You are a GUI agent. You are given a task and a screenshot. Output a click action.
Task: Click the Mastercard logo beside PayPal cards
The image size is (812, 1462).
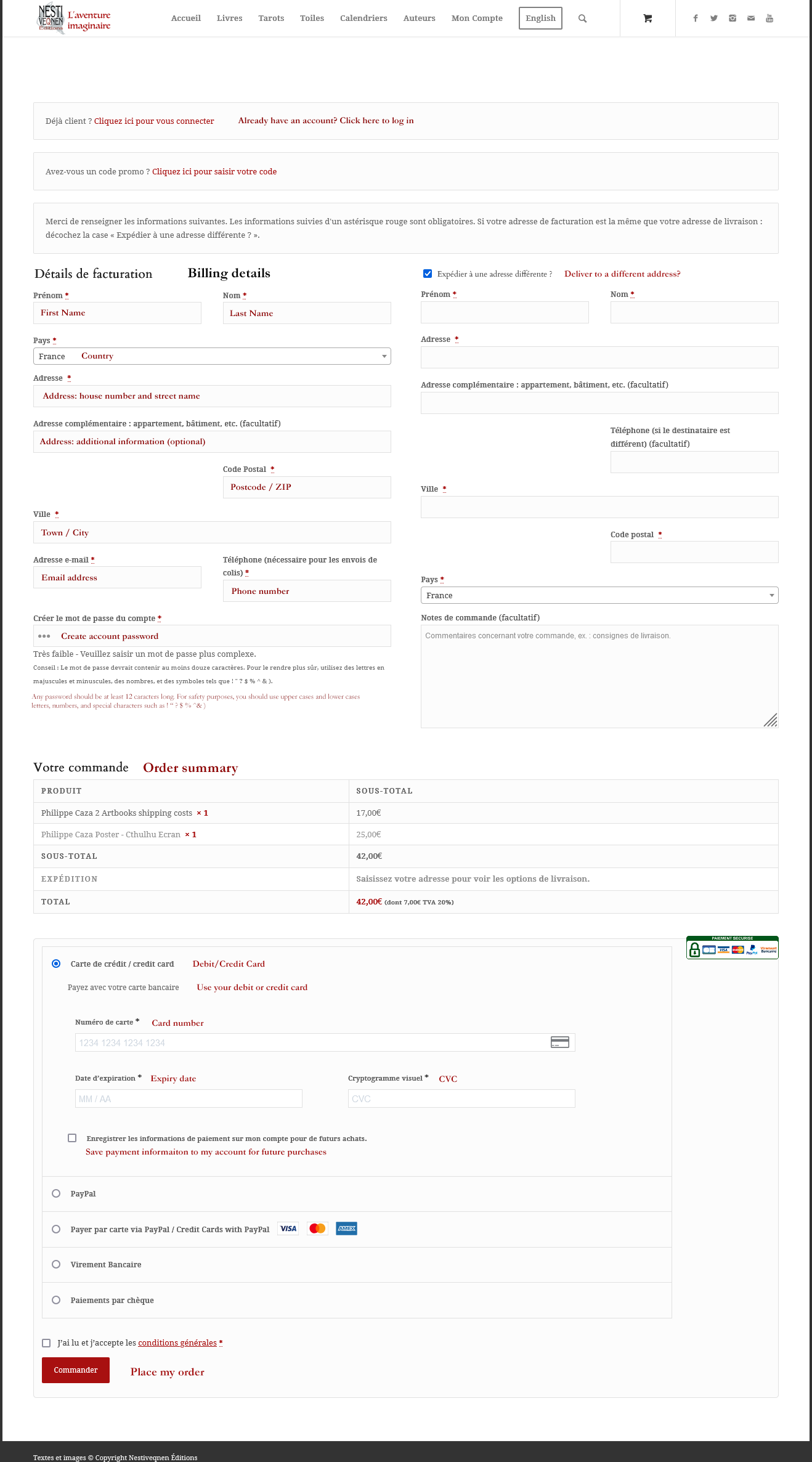click(x=317, y=1228)
